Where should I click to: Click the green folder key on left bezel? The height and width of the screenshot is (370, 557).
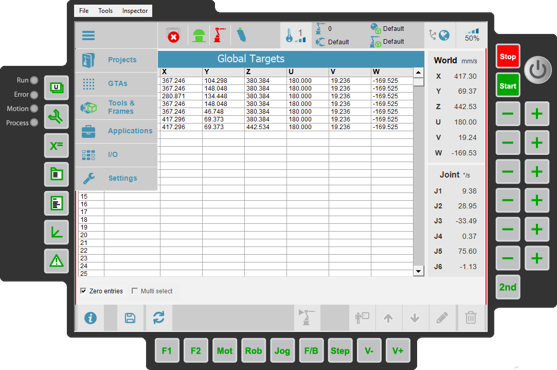[x=56, y=174]
